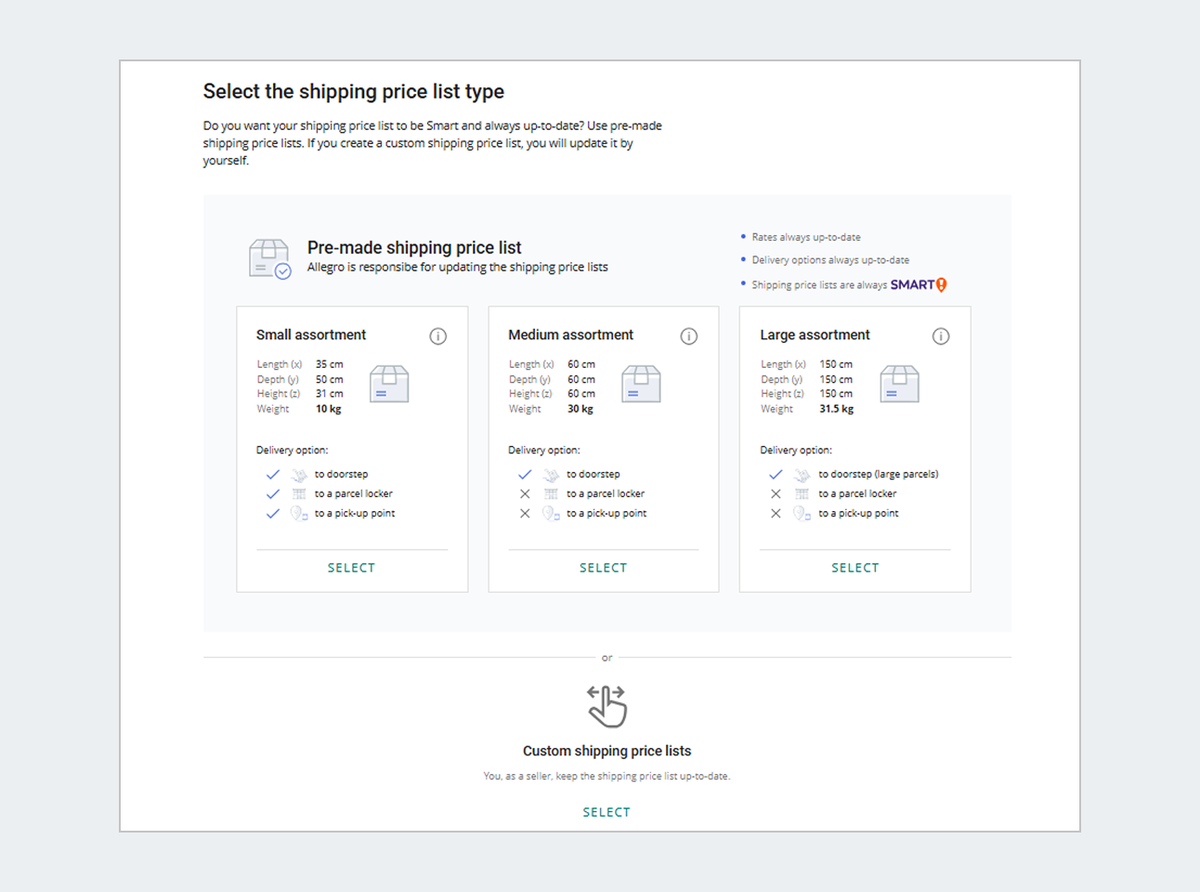This screenshot has height=892, width=1200.
Task: Click the Pre-made shipping price list package icon
Action: 269,259
